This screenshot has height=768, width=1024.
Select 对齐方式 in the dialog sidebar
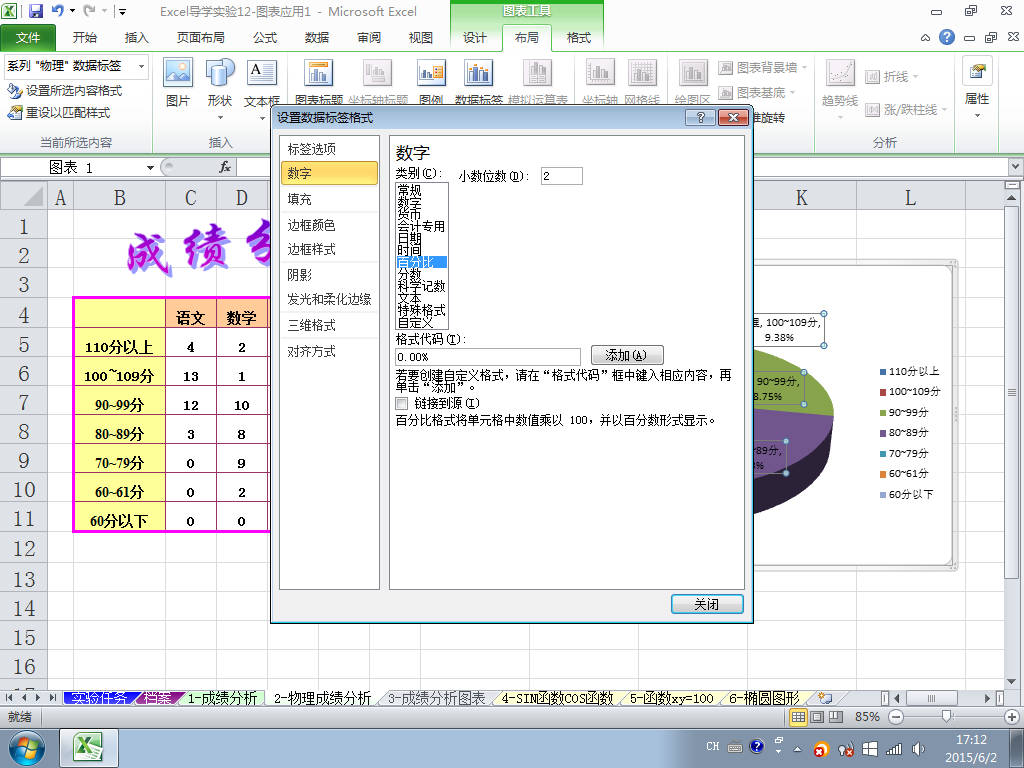click(328, 351)
